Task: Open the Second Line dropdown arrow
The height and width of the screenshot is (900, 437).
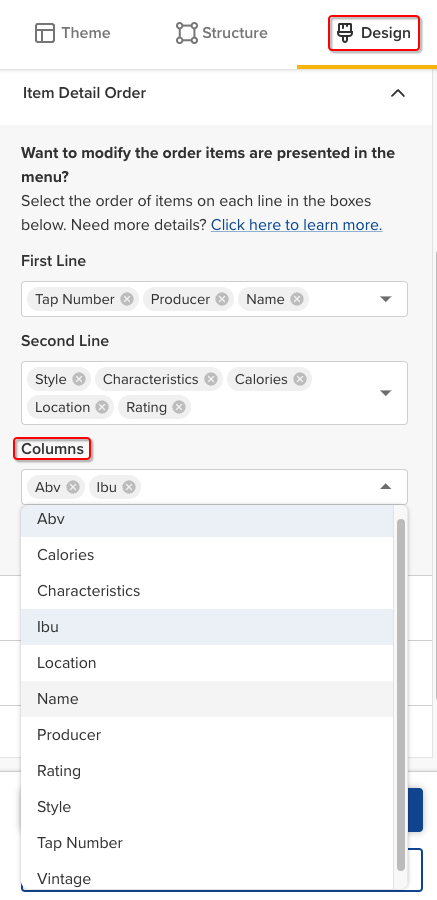Action: coord(386,393)
